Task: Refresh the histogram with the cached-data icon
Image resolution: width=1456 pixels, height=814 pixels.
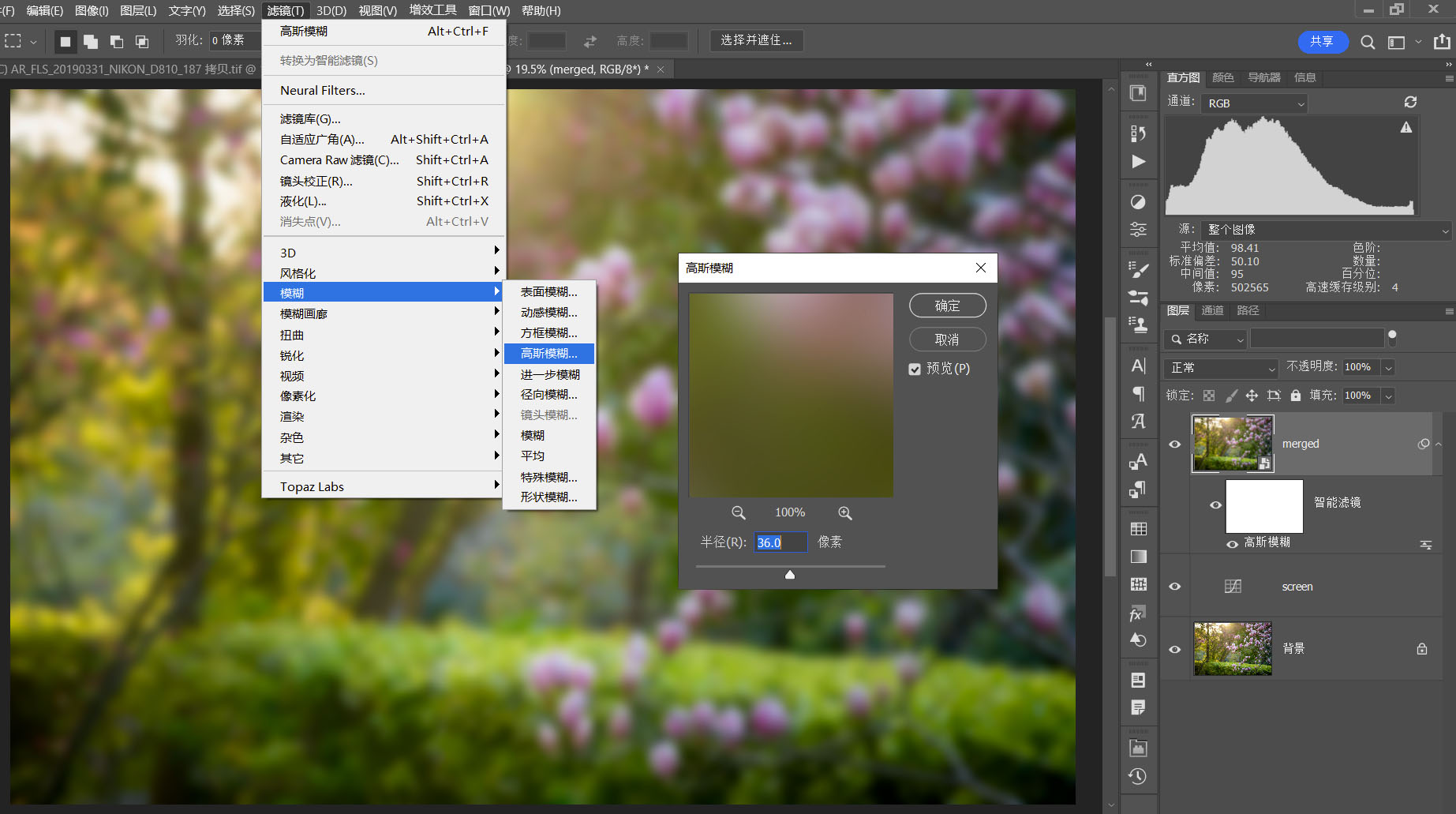Action: (1410, 102)
